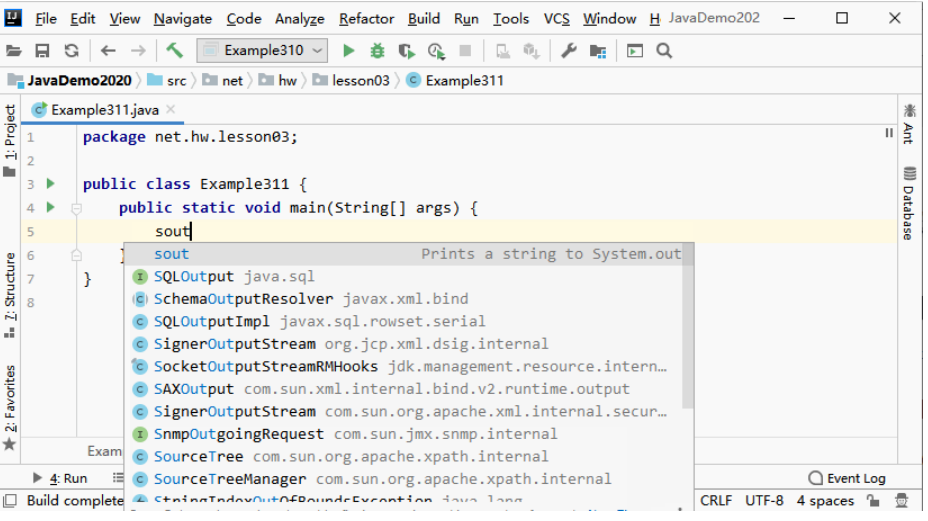Open the VCS menu
The height and width of the screenshot is (521, 928).
click(556, 19)
